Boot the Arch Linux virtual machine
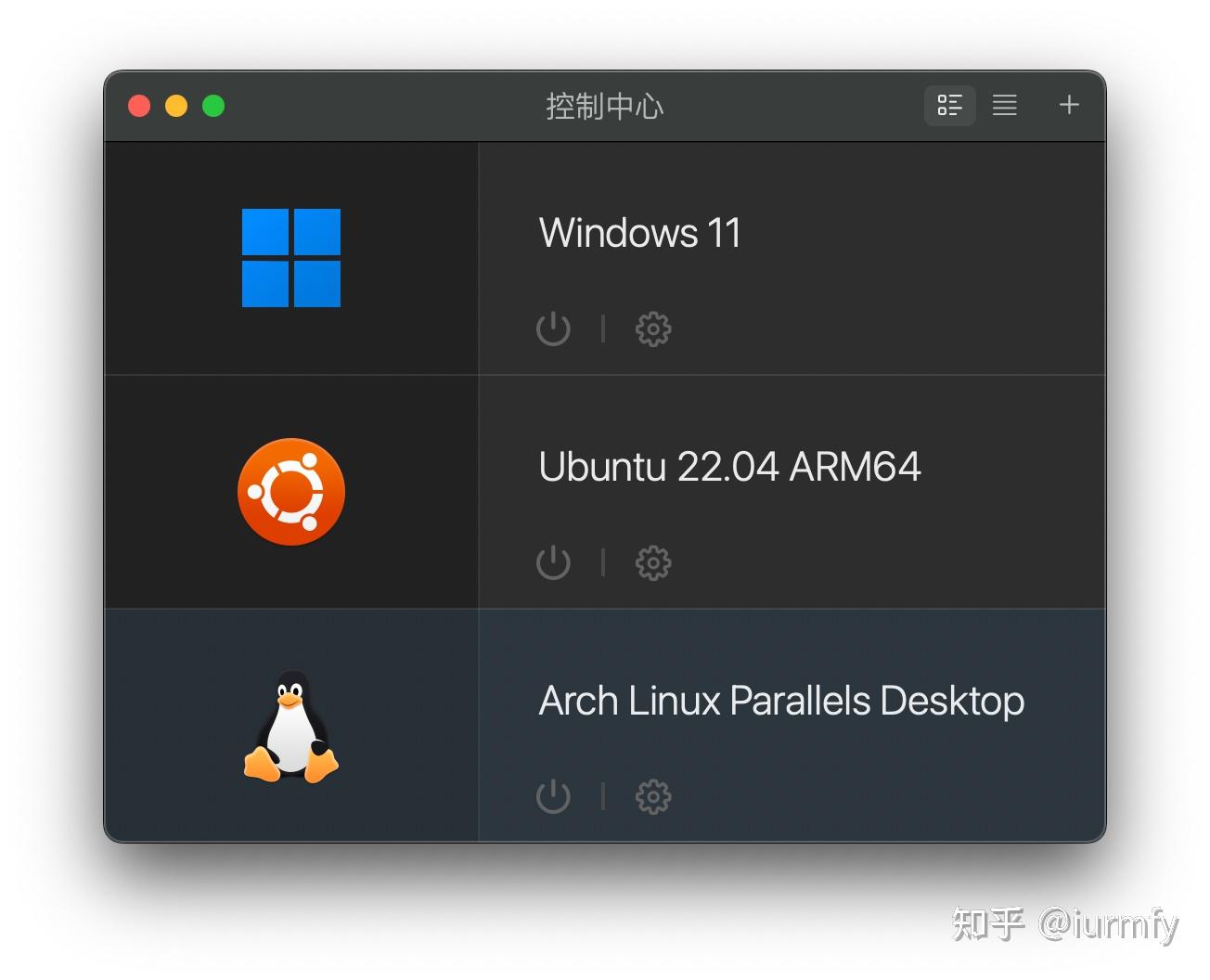The height and width of the screenshot is (980, 1210). coord(552,796)
